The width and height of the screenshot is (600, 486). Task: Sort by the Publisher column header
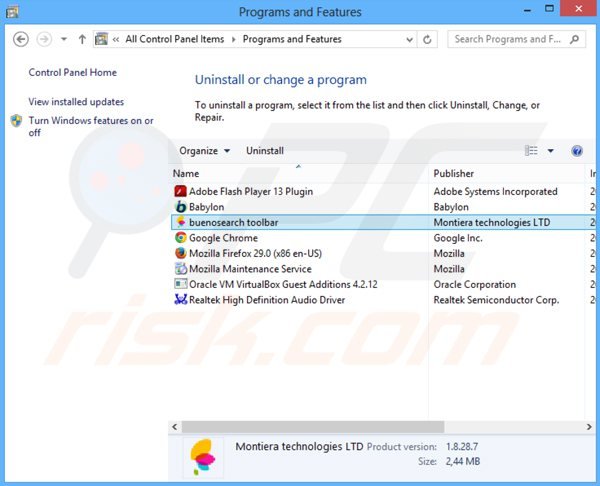click(506, 173)
